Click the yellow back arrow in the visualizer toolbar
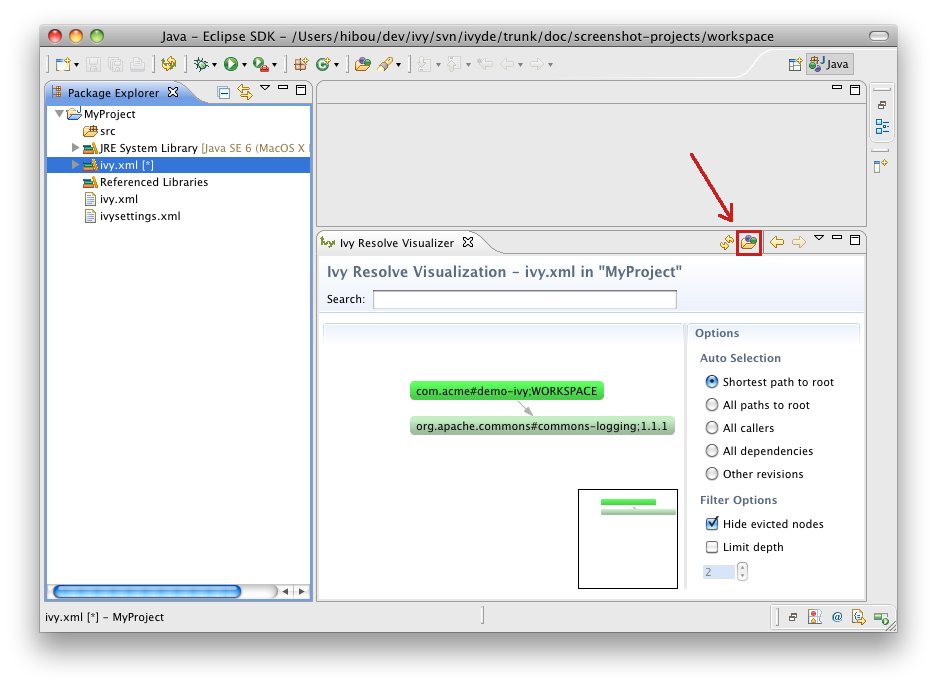Viewport: 937px width, 687px height. [776, 242]
